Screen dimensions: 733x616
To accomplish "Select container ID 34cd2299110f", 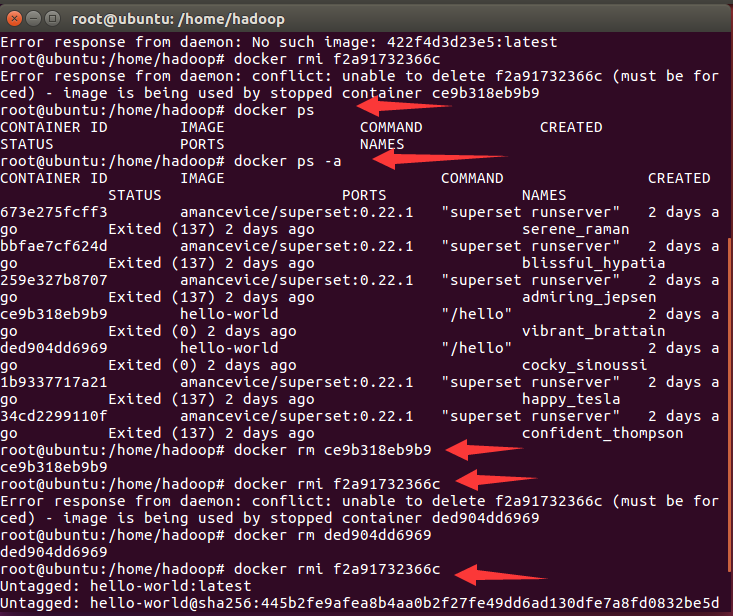I will tap(54, 416).
